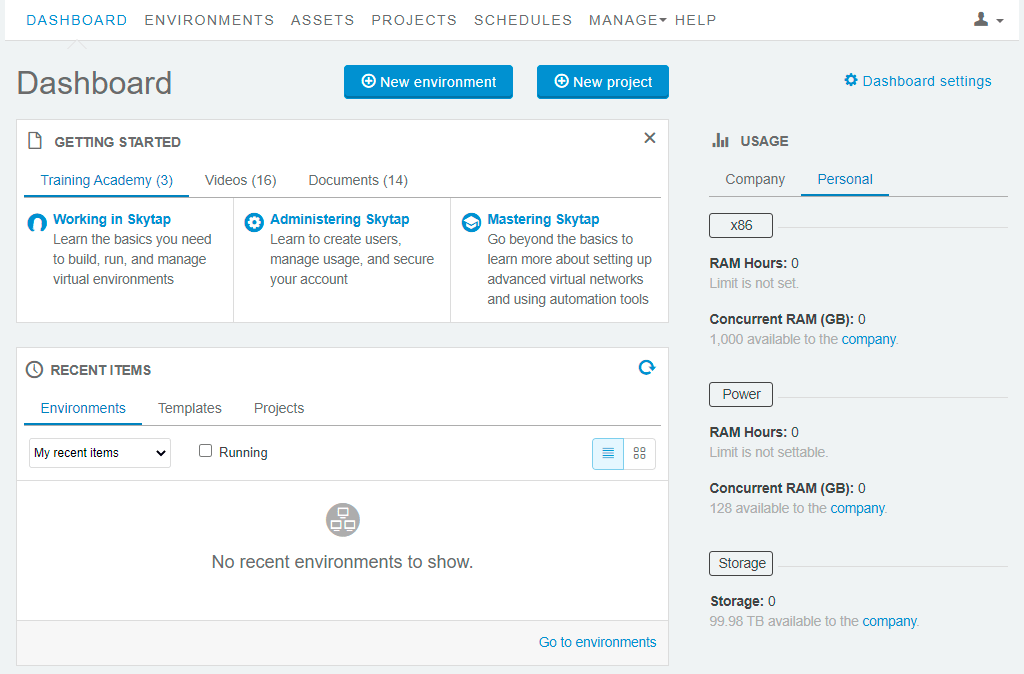Select the Templates recent items tab

(x=189, y=408)
